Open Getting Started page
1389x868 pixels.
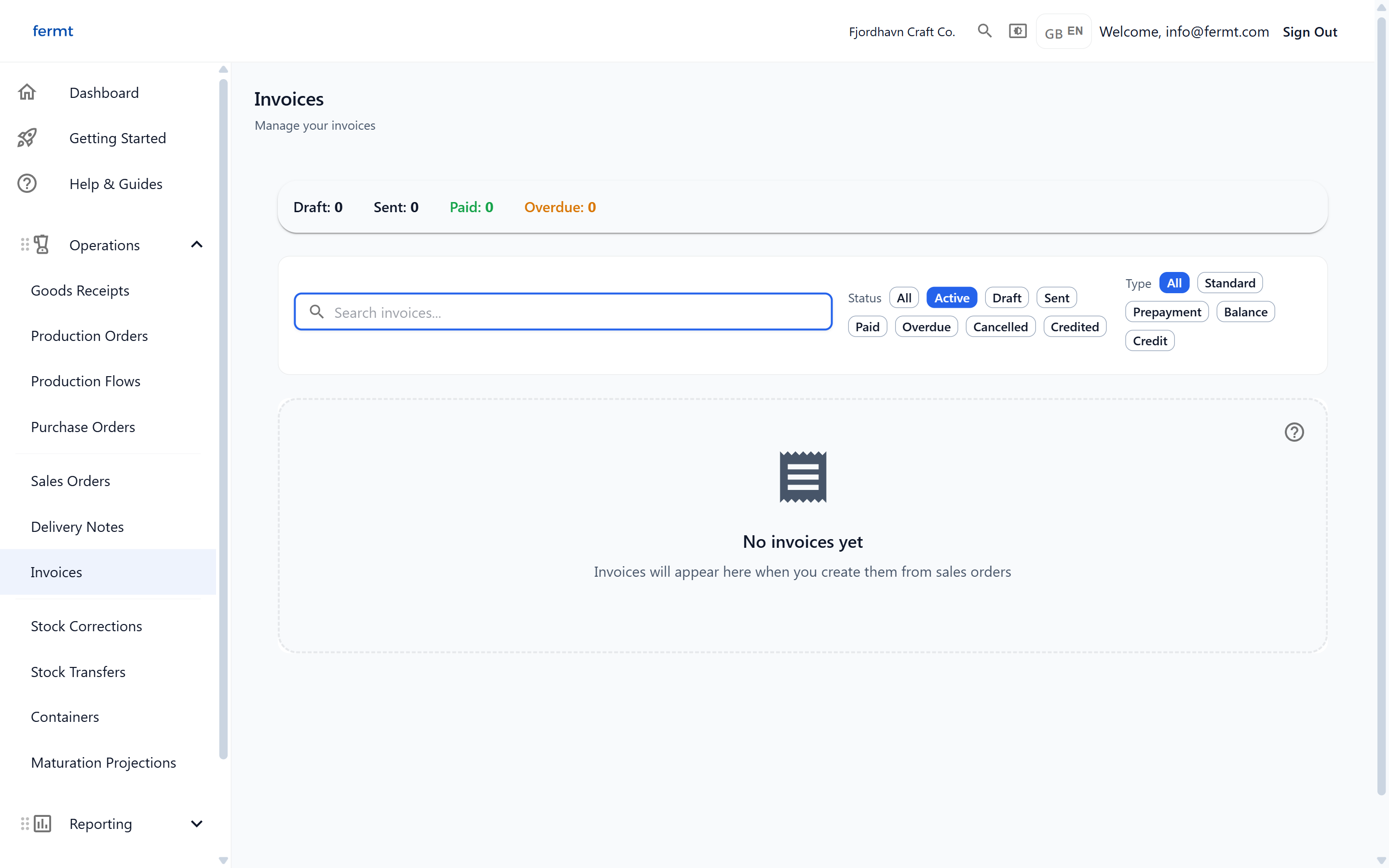click(108, 138)
